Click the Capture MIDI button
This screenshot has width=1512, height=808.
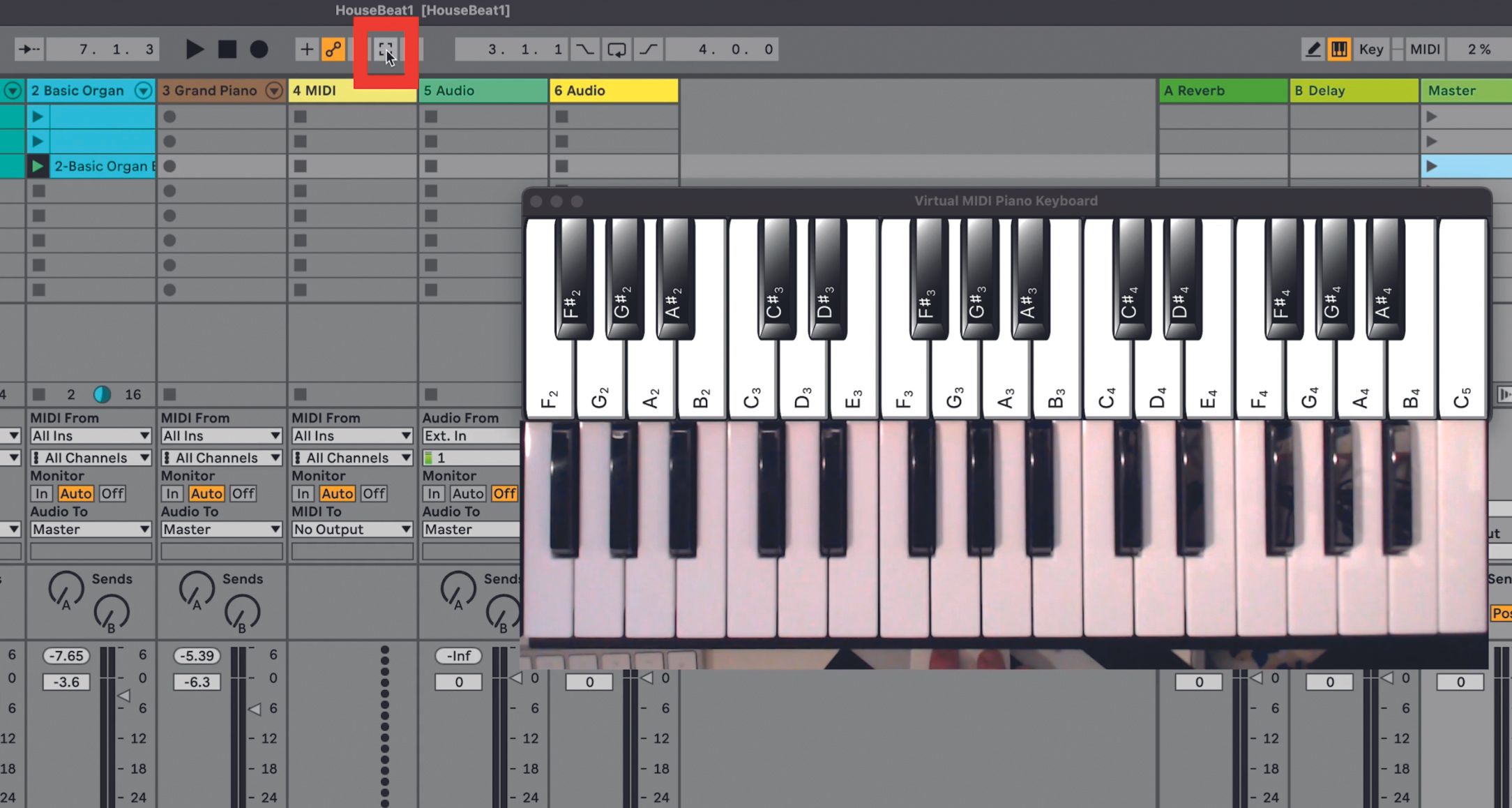click(x=386, y=50)
